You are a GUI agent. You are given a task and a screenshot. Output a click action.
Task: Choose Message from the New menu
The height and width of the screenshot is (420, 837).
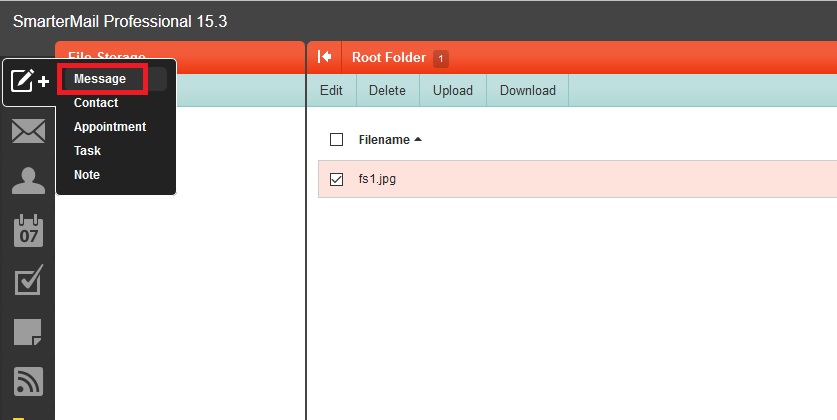tap(100, 79)
